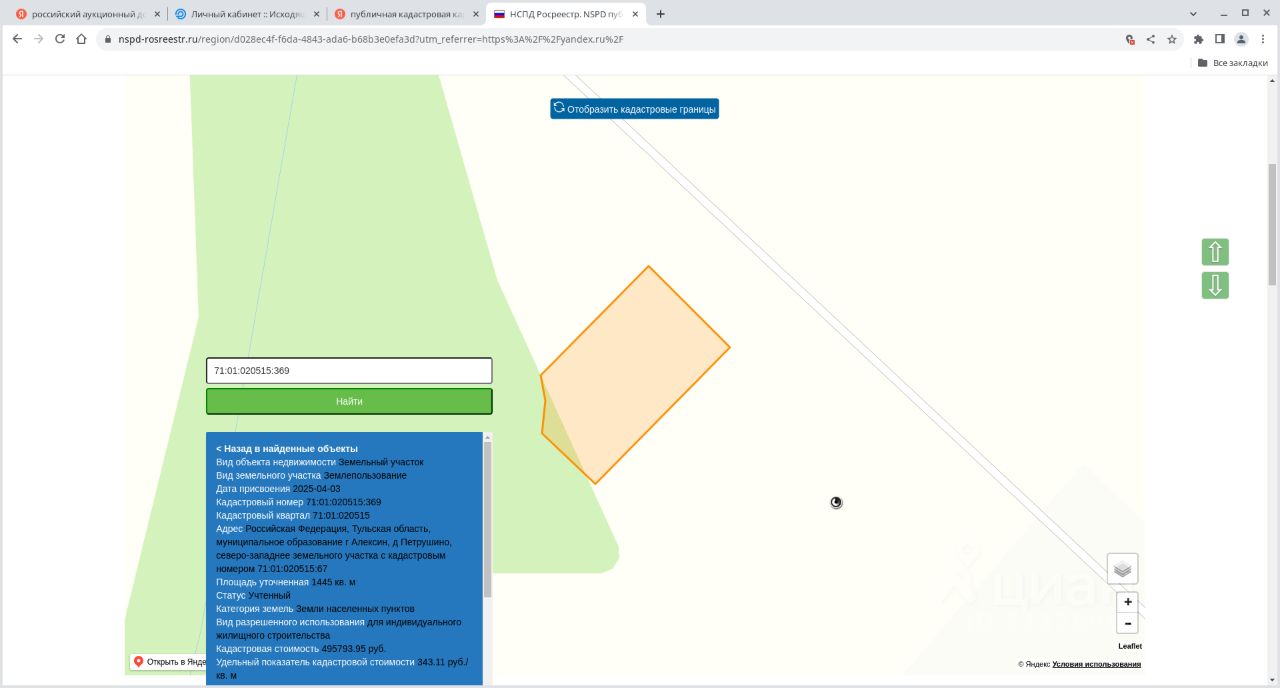Image resolution: width=1280 pixels, height=688 pixels.
Task: Maximize the browser window
Action: (x=1245, y=13)
